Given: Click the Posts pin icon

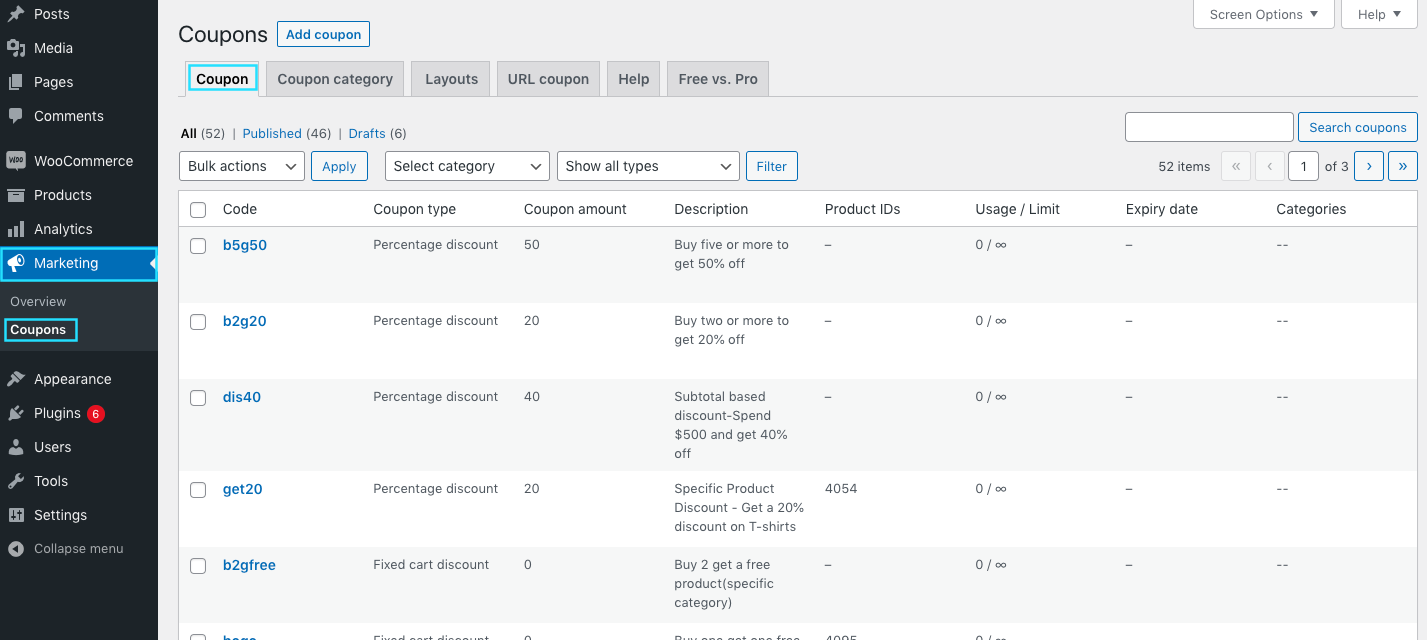Looking at the screenshot, I should (x=16, y=14).
